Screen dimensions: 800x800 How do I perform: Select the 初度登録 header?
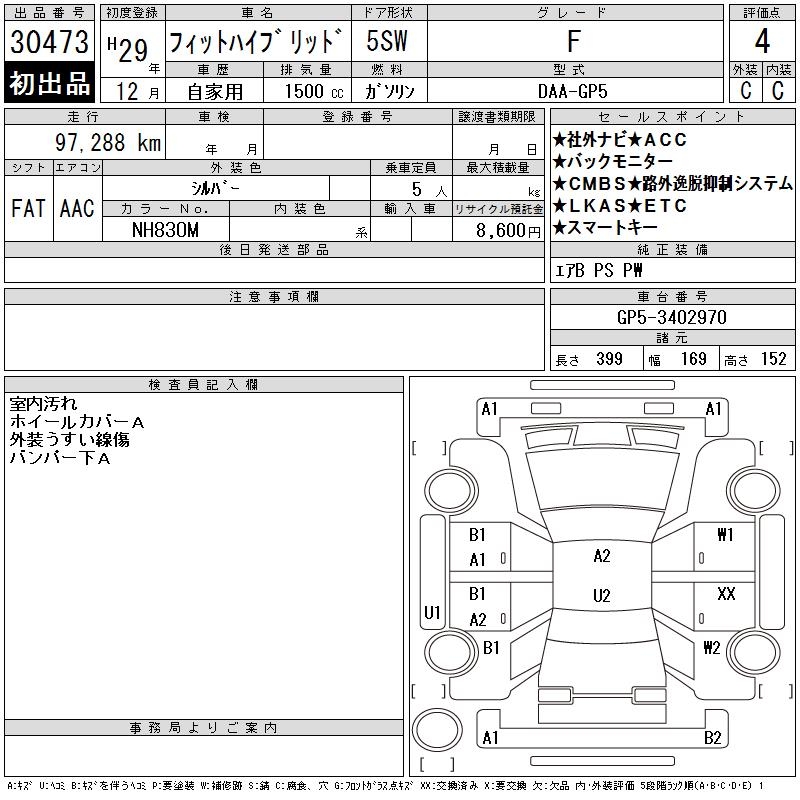pos(132,12)
